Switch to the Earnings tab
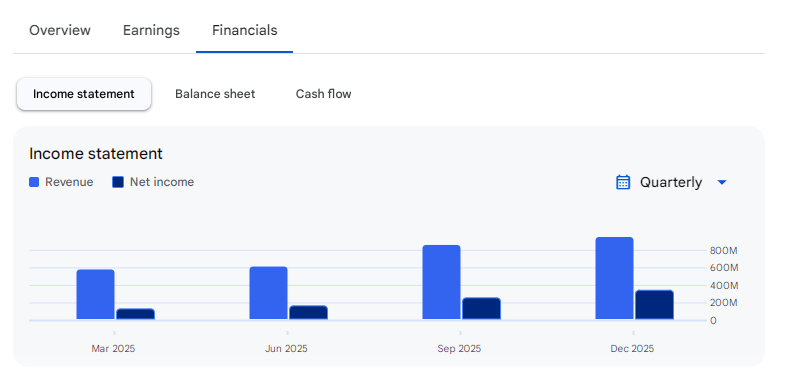The image size is (787, 382). pyautogui.click(x=151, y=30)
